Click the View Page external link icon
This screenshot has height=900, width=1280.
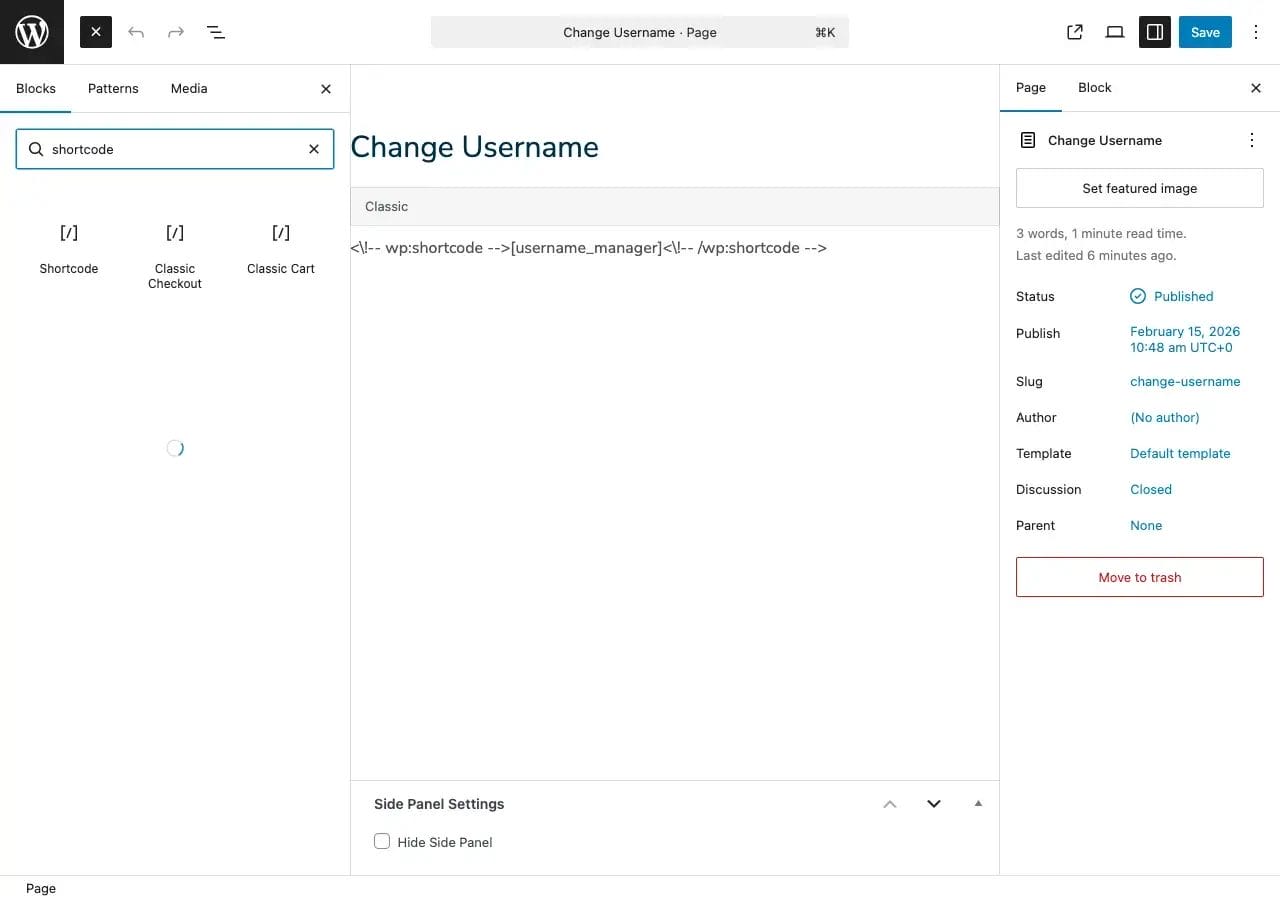pyautogui.click(x=1075, y=32)
